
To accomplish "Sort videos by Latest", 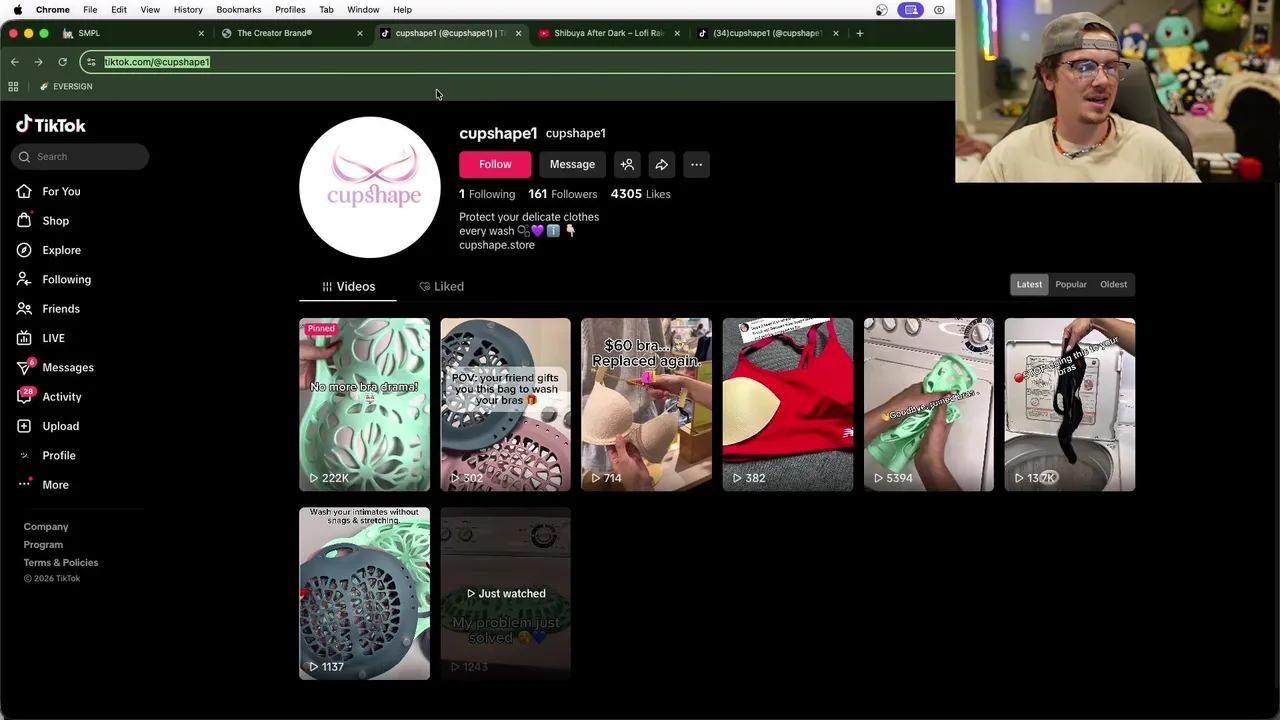I will (1029, 284).
